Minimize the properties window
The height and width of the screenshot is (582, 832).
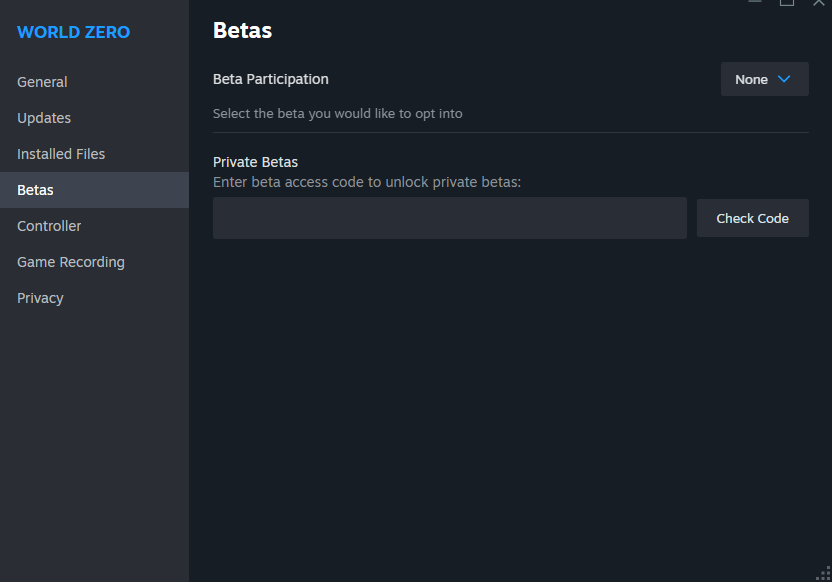point(755,2)
